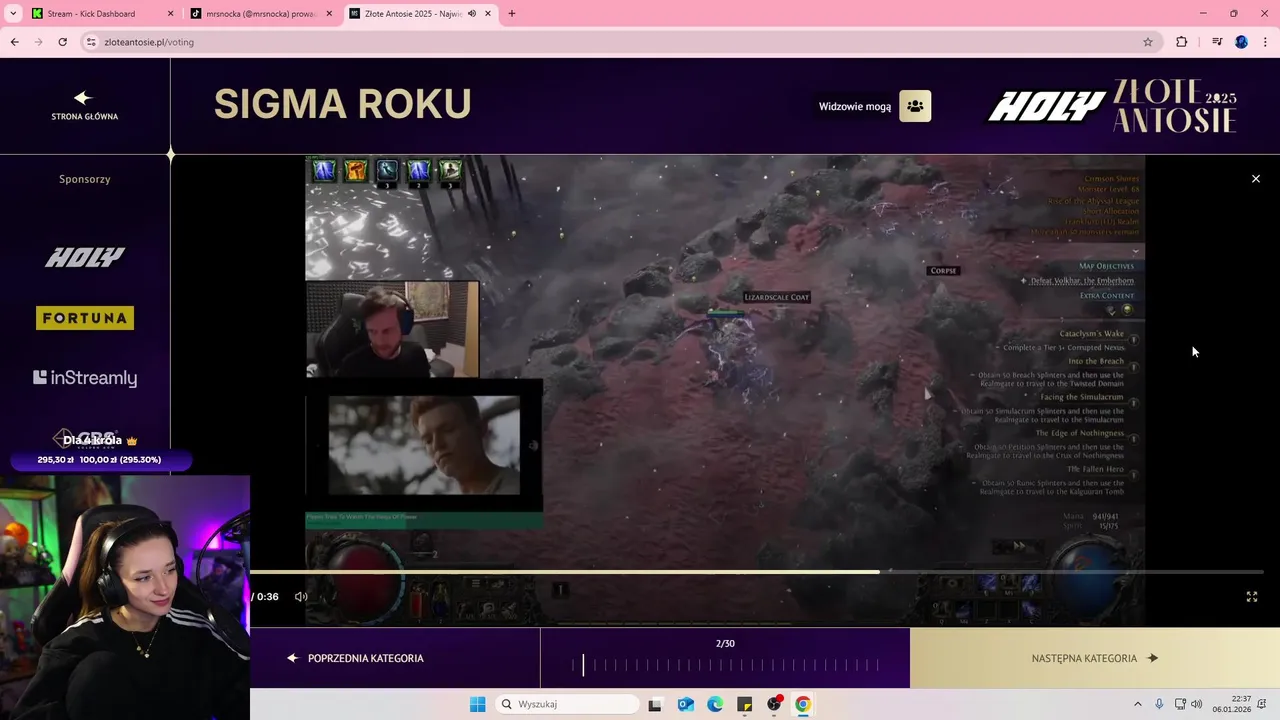Open a new browser tab
The width and height of the screenshot is (1280, 720).
(x=512, y=14)
